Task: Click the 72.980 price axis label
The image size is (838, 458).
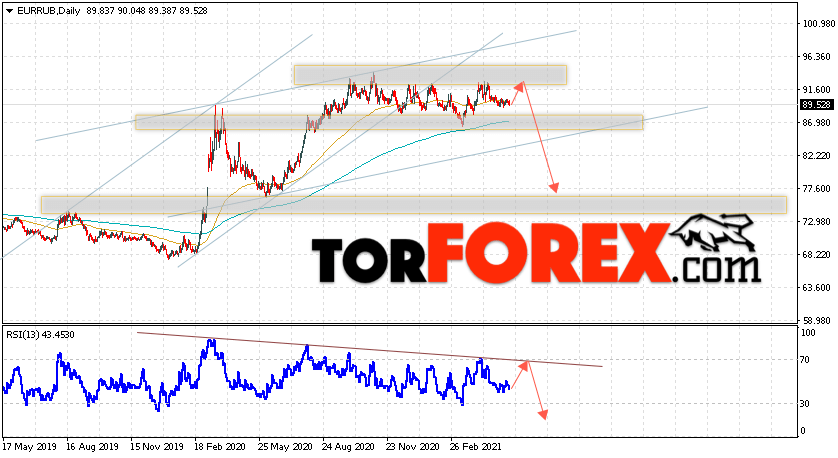Action: [x=817, y=222]
